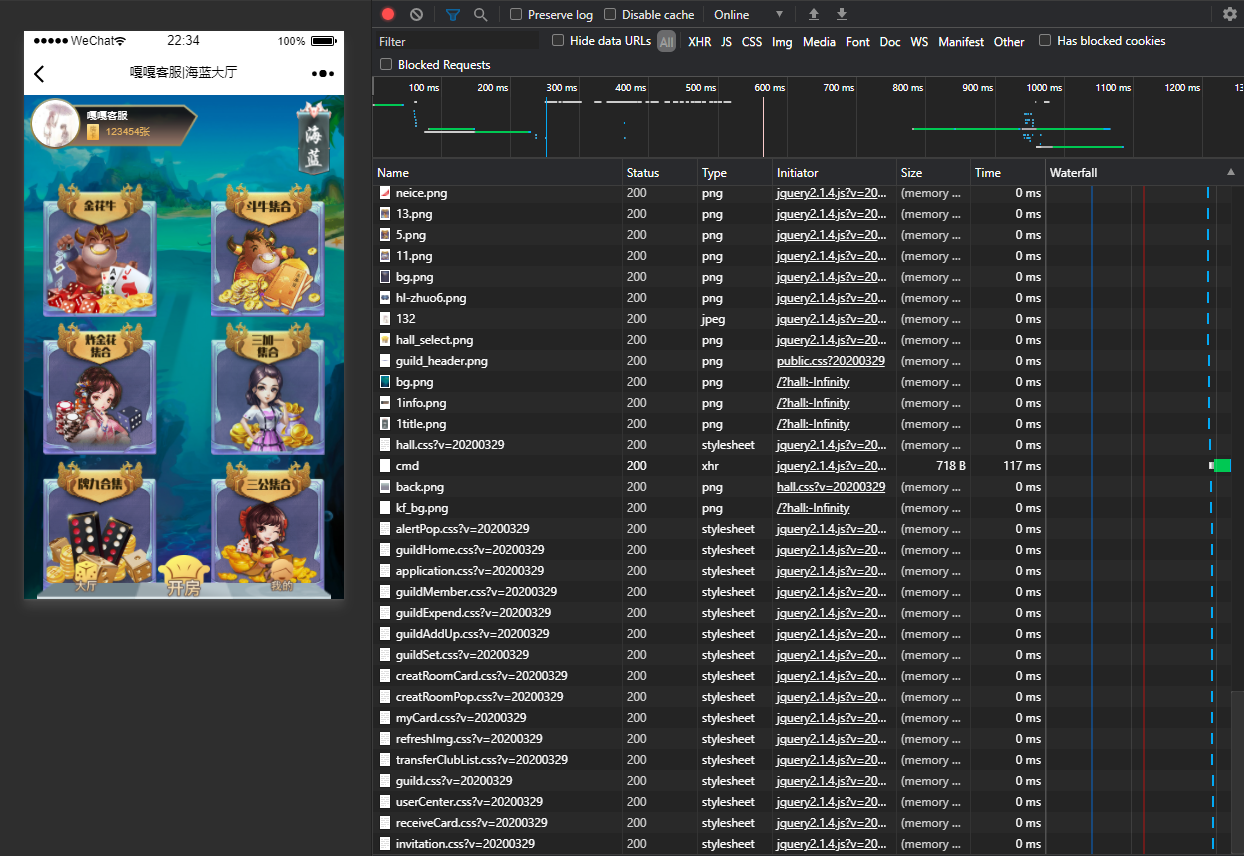
Task: Enable the Preserve log checkbox
Action: pyautogui.click(x=516, y=14)
